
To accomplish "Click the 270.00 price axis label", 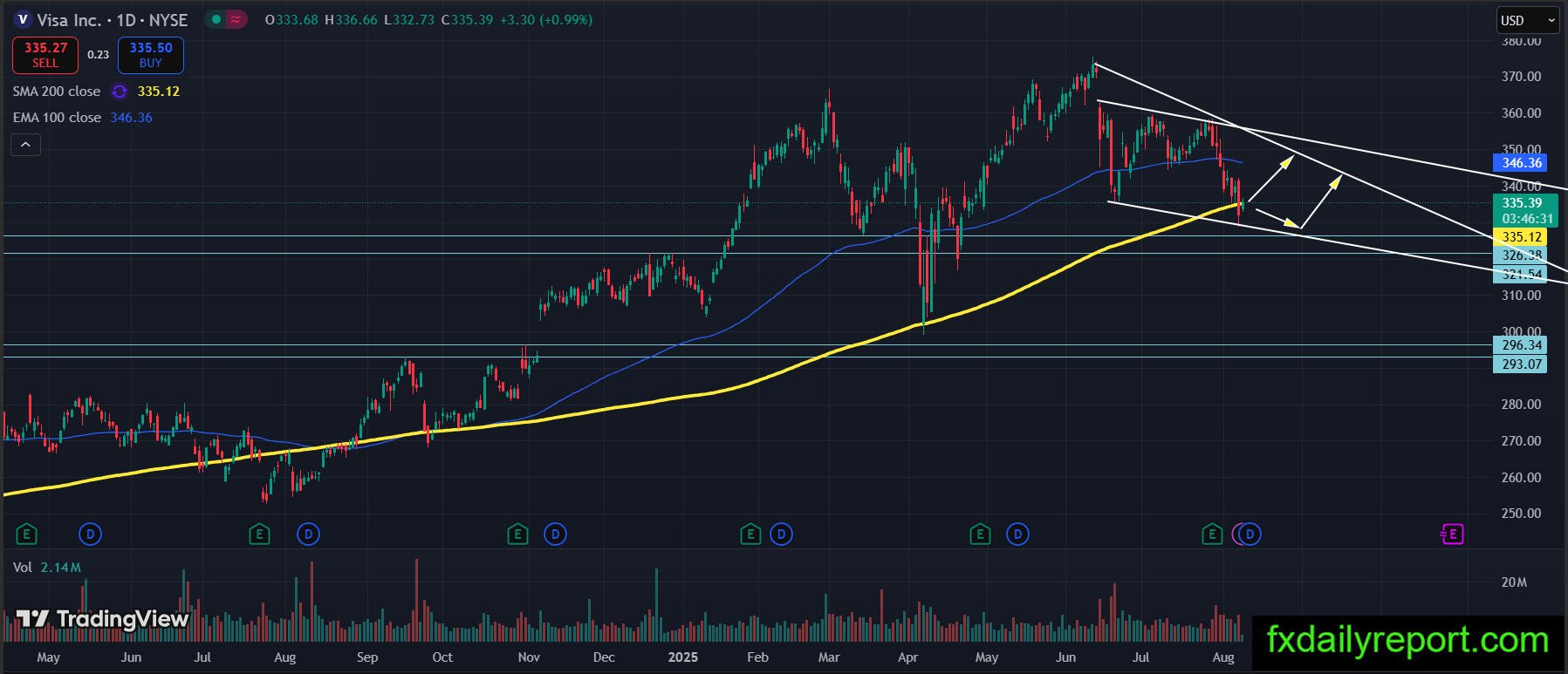I will click(1521, 441).
